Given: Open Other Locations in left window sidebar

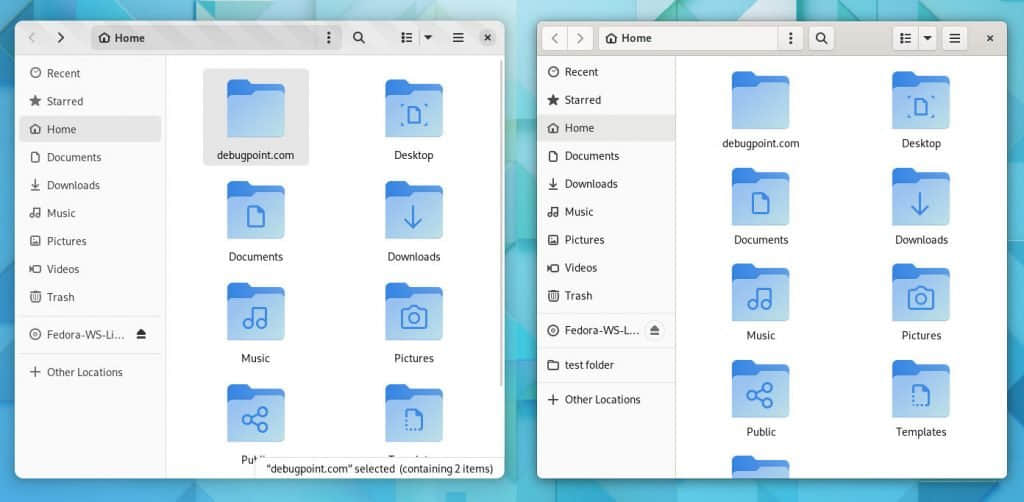Looking at the screenshot, I should pos(90,372).
